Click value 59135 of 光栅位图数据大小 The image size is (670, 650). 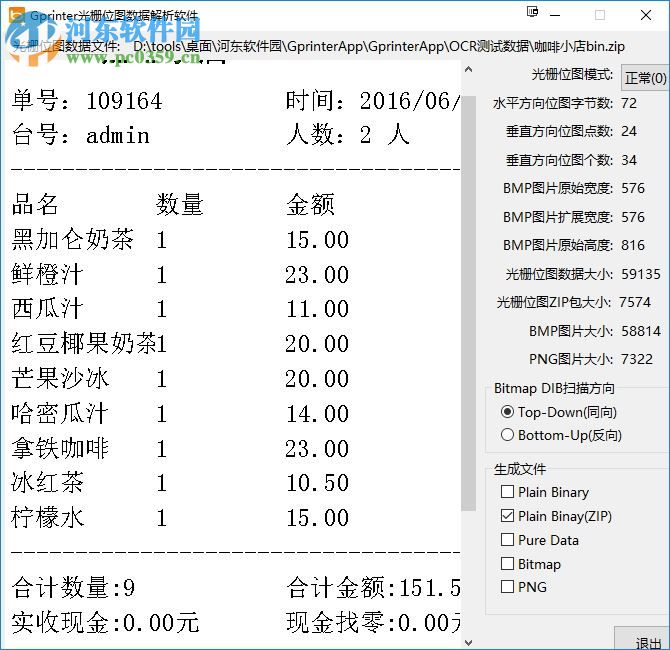tap(641, 274)
